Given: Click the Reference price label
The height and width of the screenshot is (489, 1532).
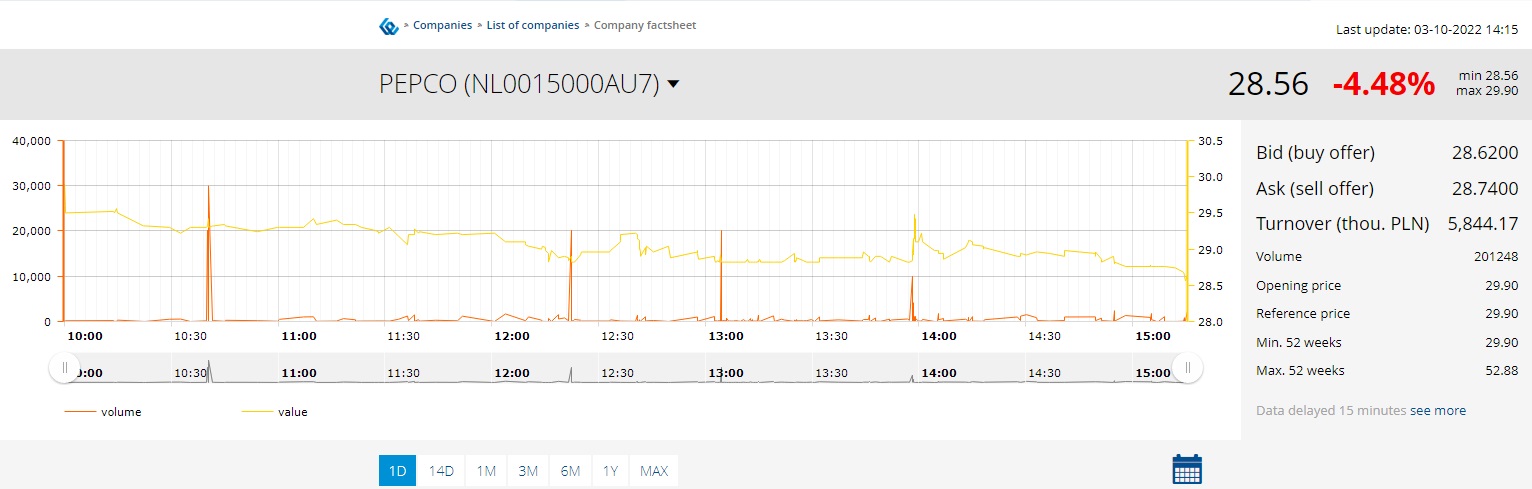Looking at the screenshot, I should tap(1303, 314).
